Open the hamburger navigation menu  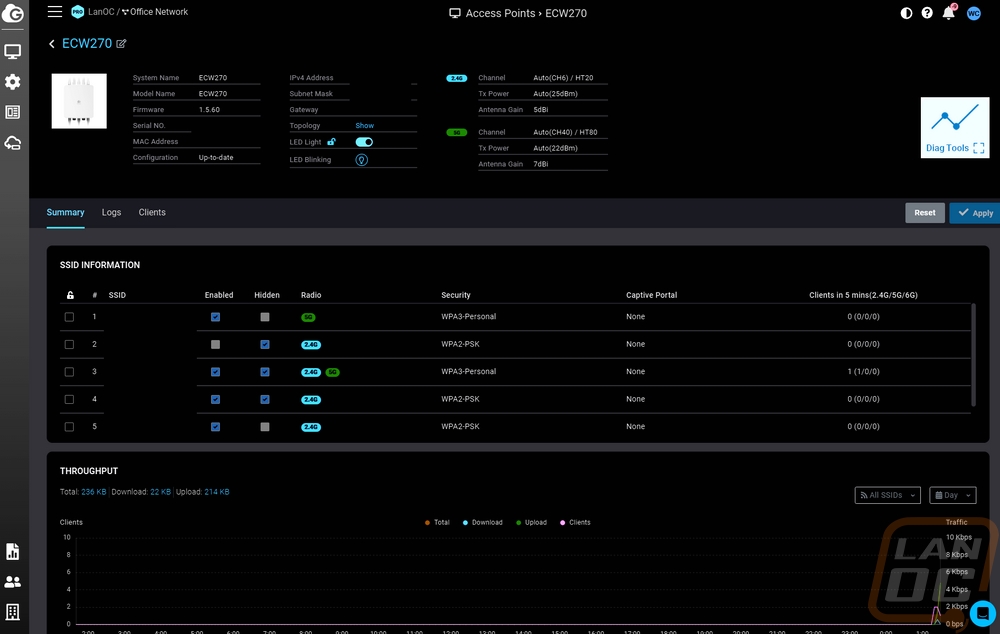54,12
